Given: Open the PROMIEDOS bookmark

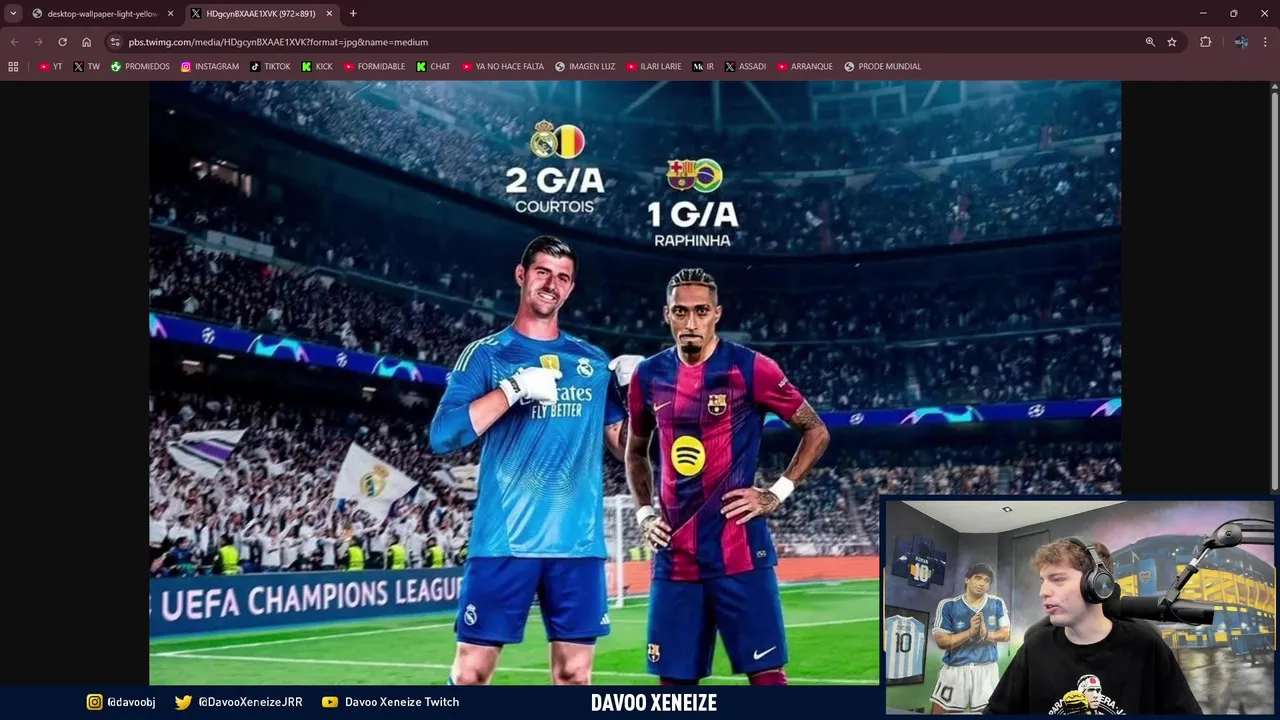Looking at the screenshot, I should (x=140, y=67).
